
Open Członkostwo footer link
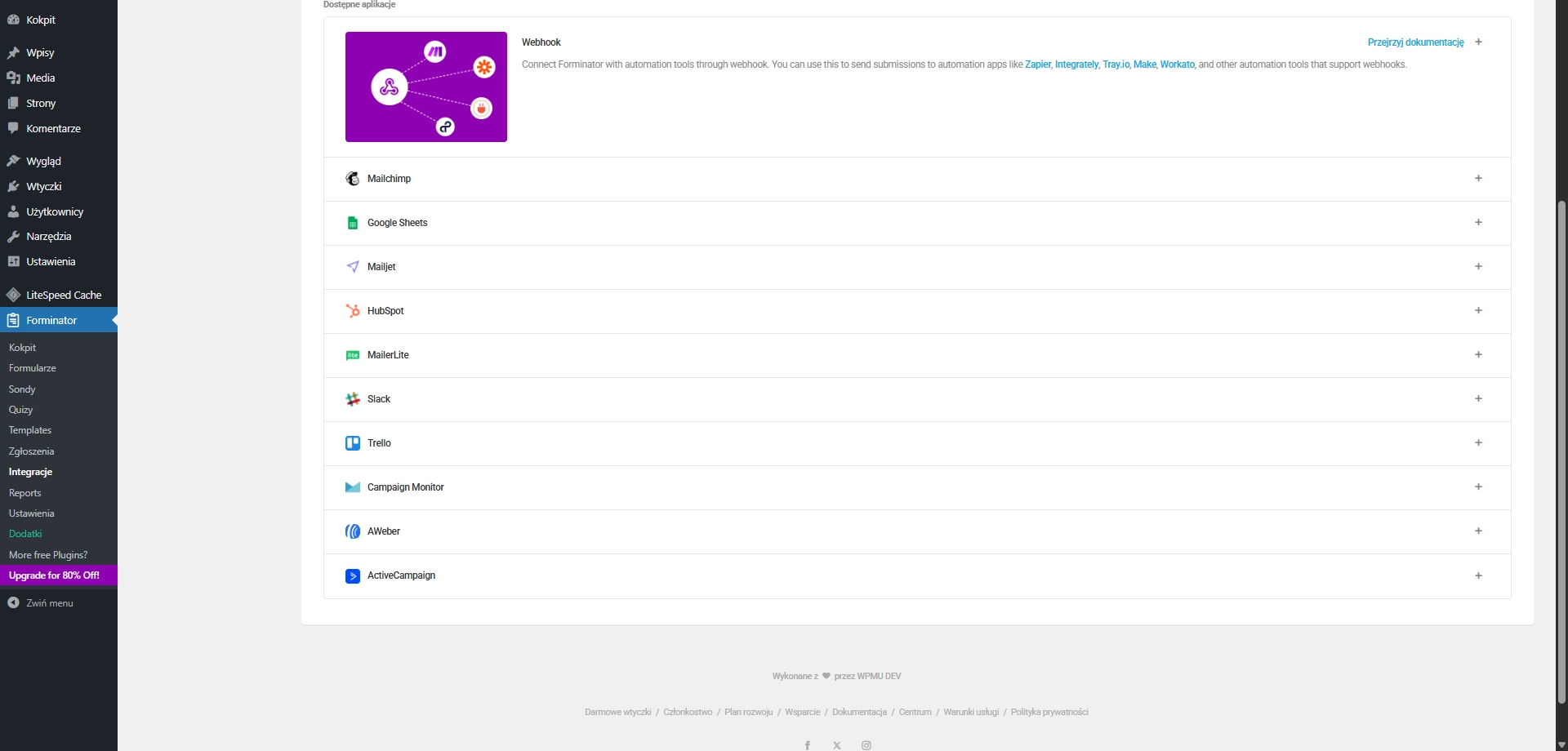tap(688, 713)
